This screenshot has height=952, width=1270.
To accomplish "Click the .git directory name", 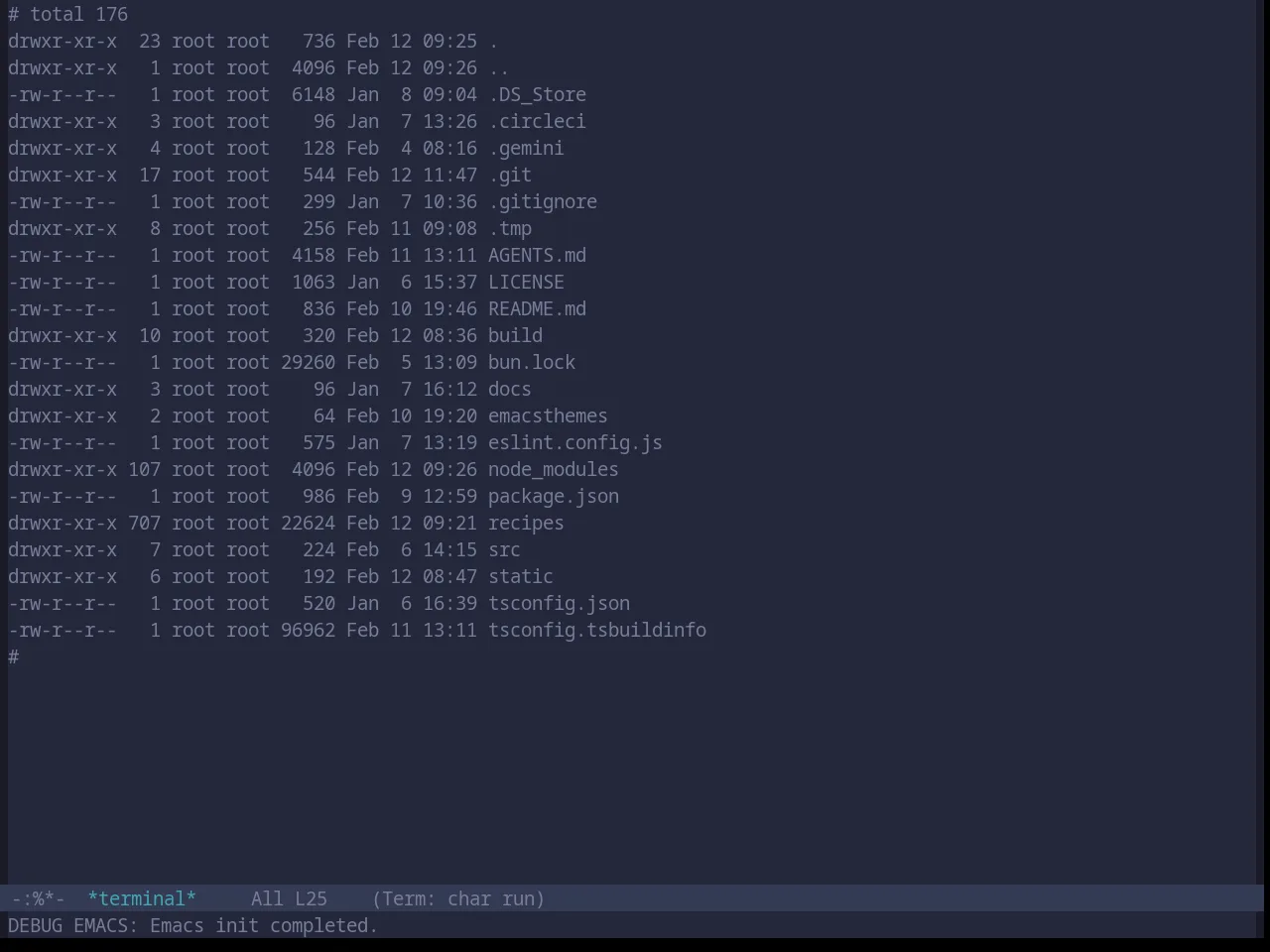I will pos(510,175).
